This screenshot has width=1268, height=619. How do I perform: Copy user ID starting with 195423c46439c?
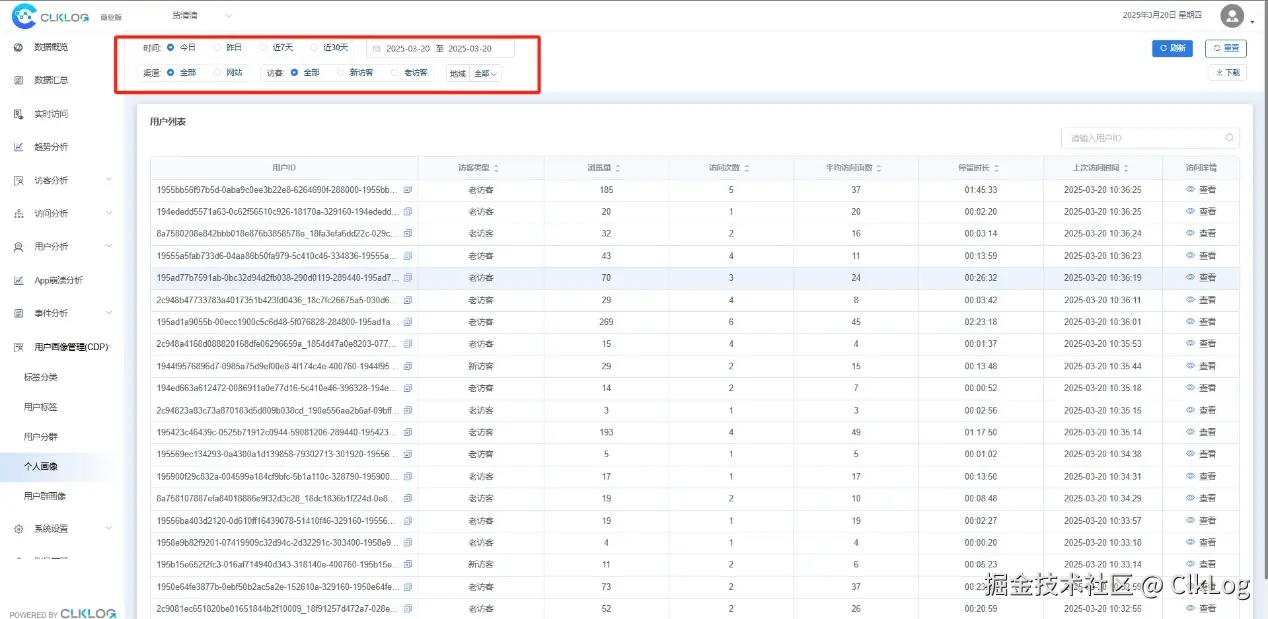coord(407,432)
